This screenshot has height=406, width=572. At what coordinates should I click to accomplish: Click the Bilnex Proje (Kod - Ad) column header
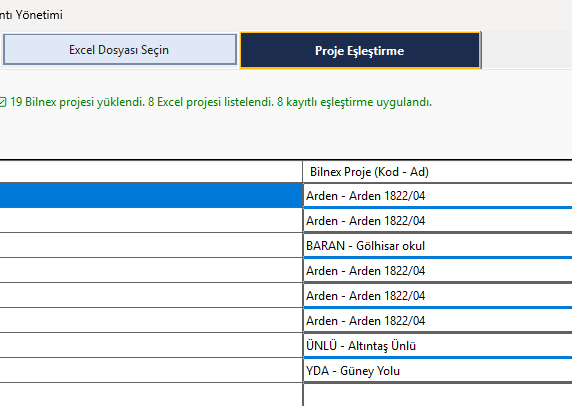(437, 171)
